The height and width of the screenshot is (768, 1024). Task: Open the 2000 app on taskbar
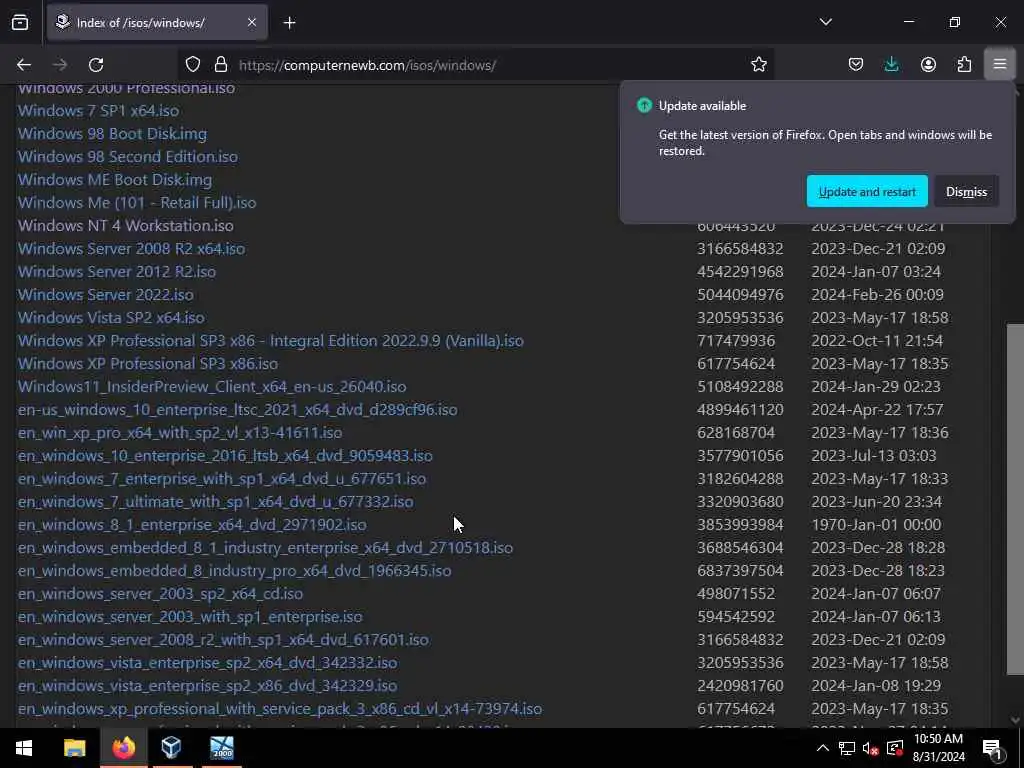click(221, 748)
